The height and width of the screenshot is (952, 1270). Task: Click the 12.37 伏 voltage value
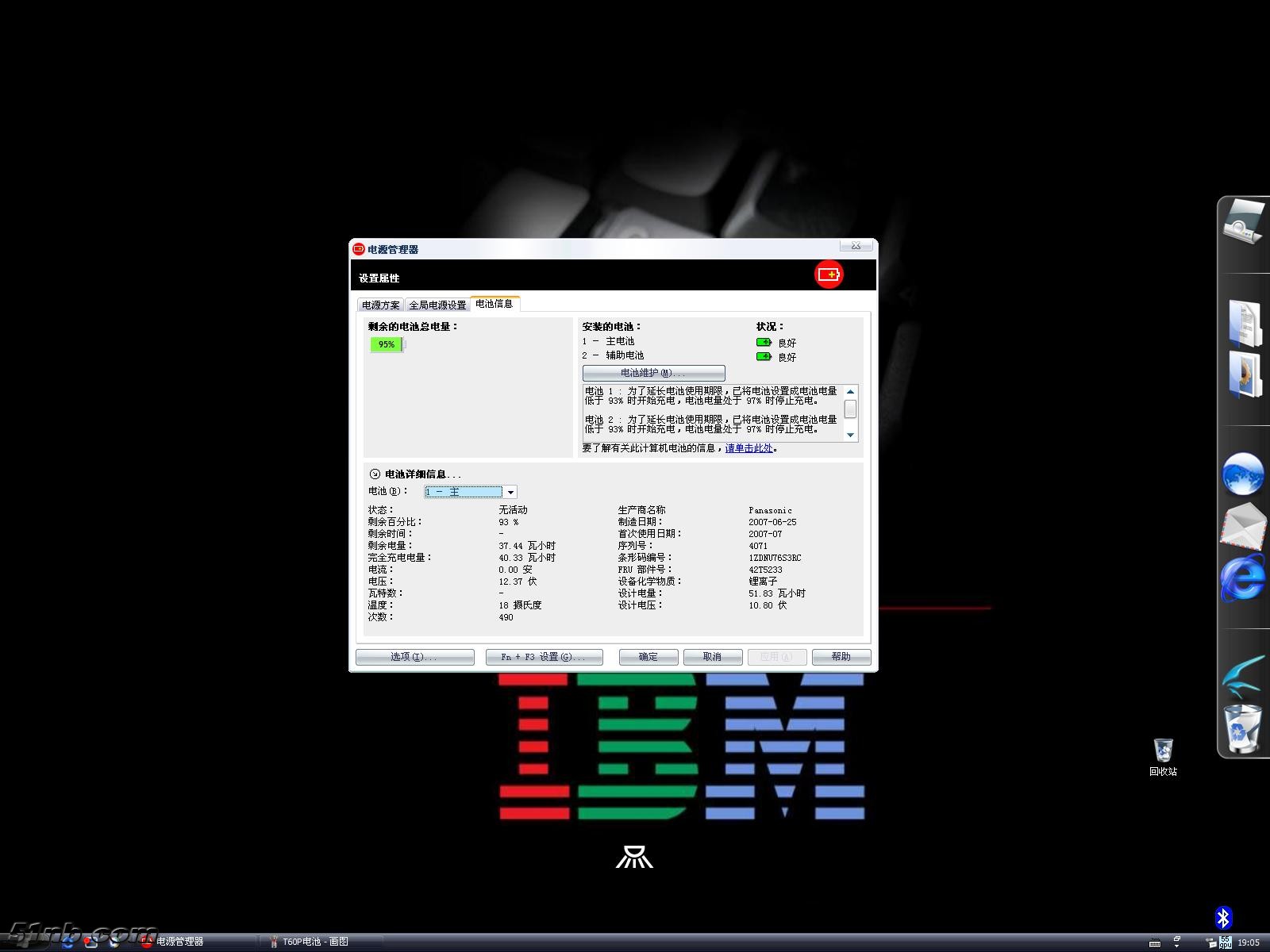point(518,582)
